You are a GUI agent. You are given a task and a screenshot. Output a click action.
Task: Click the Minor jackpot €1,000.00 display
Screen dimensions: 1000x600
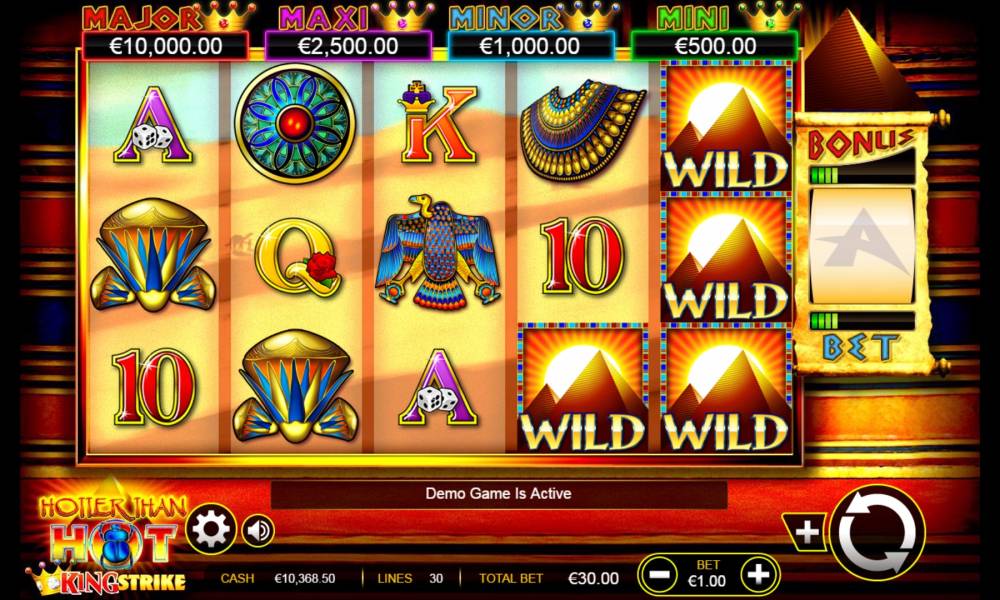(531, 46)
